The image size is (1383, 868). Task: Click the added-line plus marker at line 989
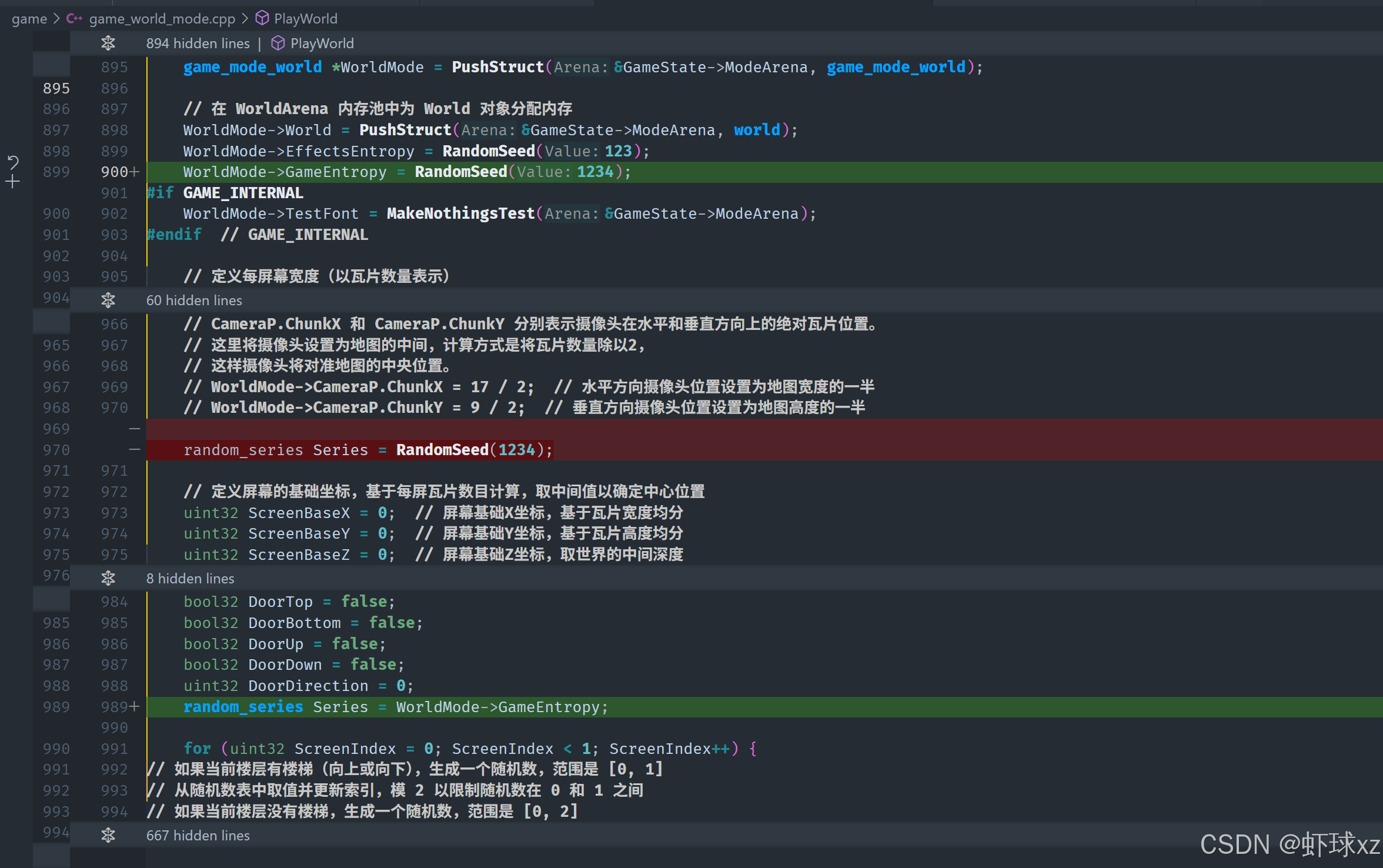click(135, 707)
